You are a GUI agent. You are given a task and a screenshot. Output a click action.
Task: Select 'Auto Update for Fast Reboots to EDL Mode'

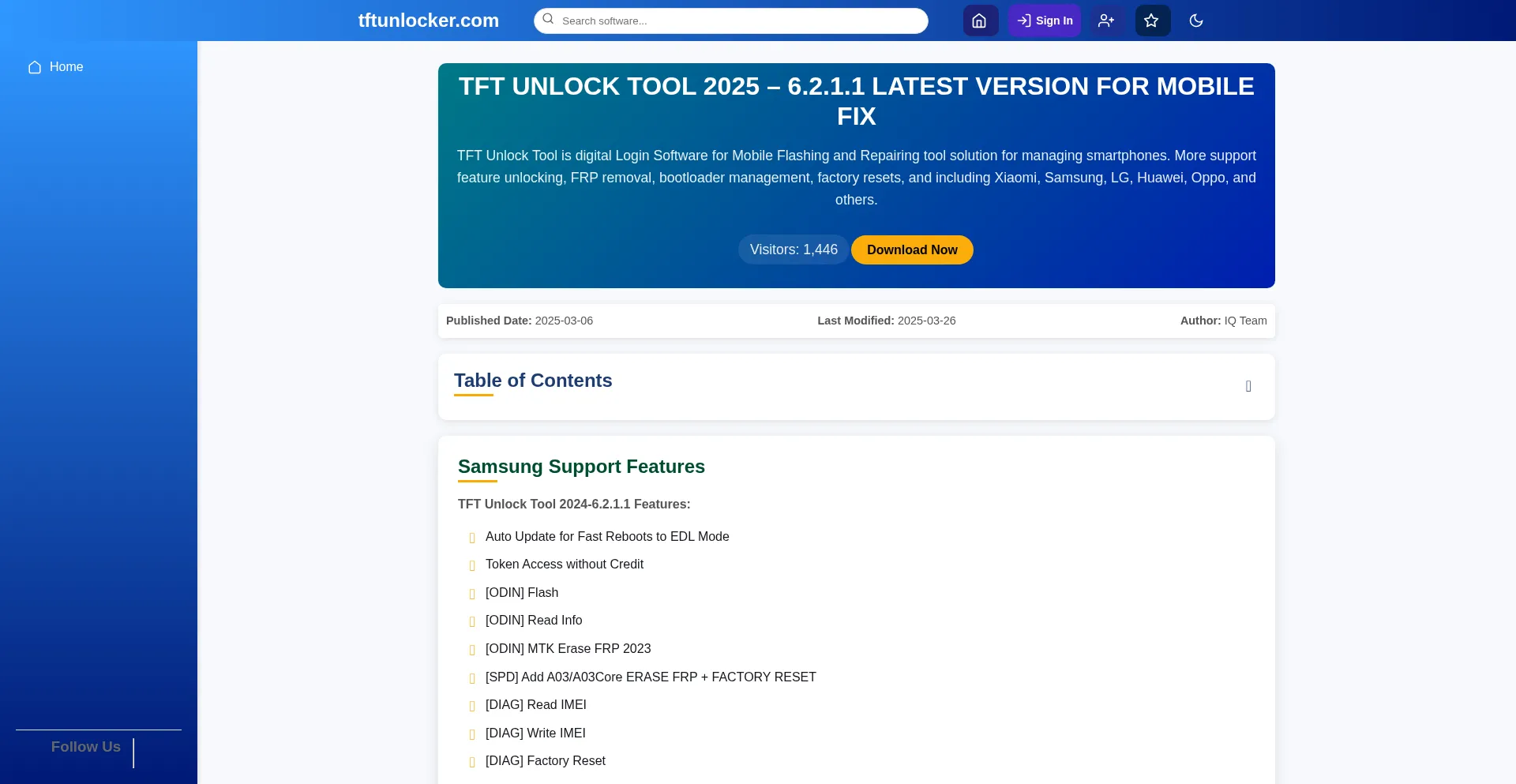[x=607, y=536]
